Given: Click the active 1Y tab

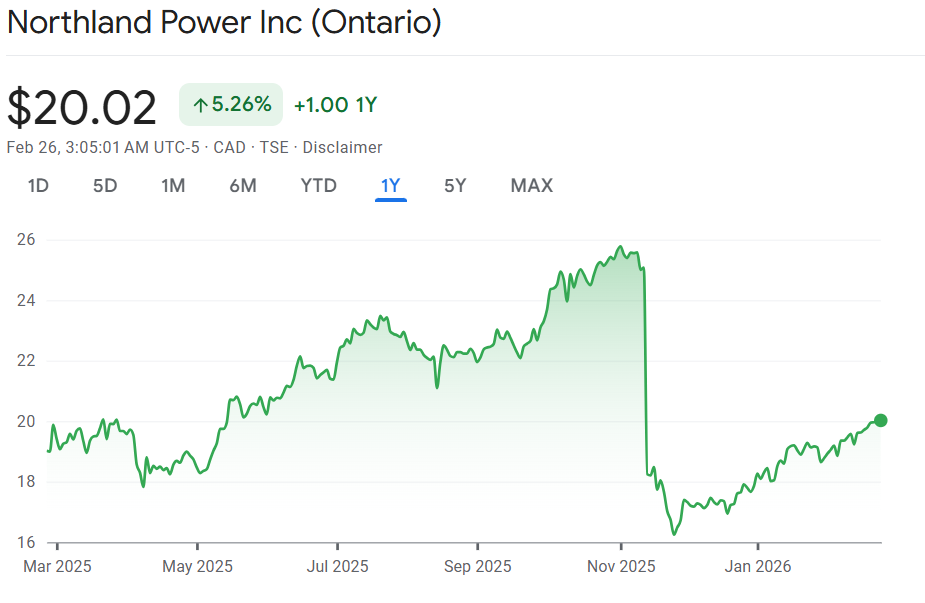Looking at the screenshot, I should coord(390,185).
